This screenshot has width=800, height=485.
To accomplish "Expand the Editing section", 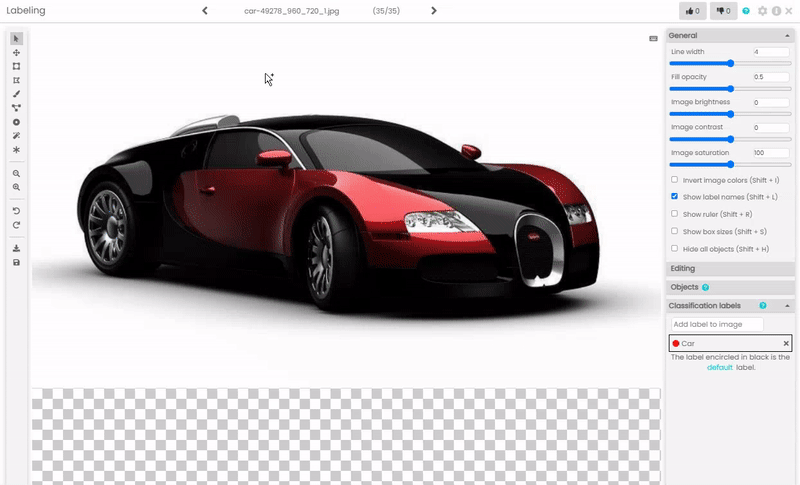I will [730, 268].
